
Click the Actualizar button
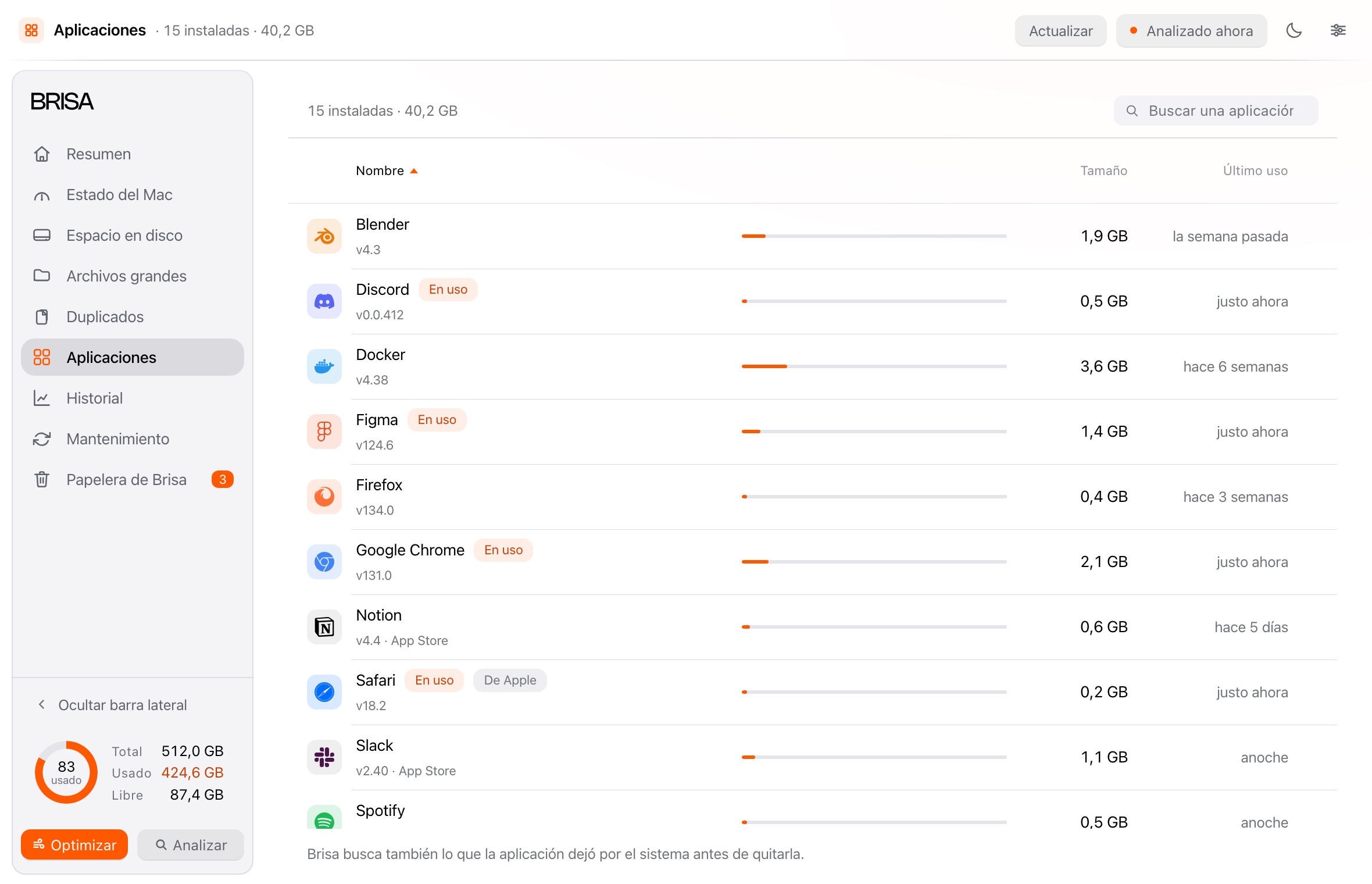tap(1060, 31)
